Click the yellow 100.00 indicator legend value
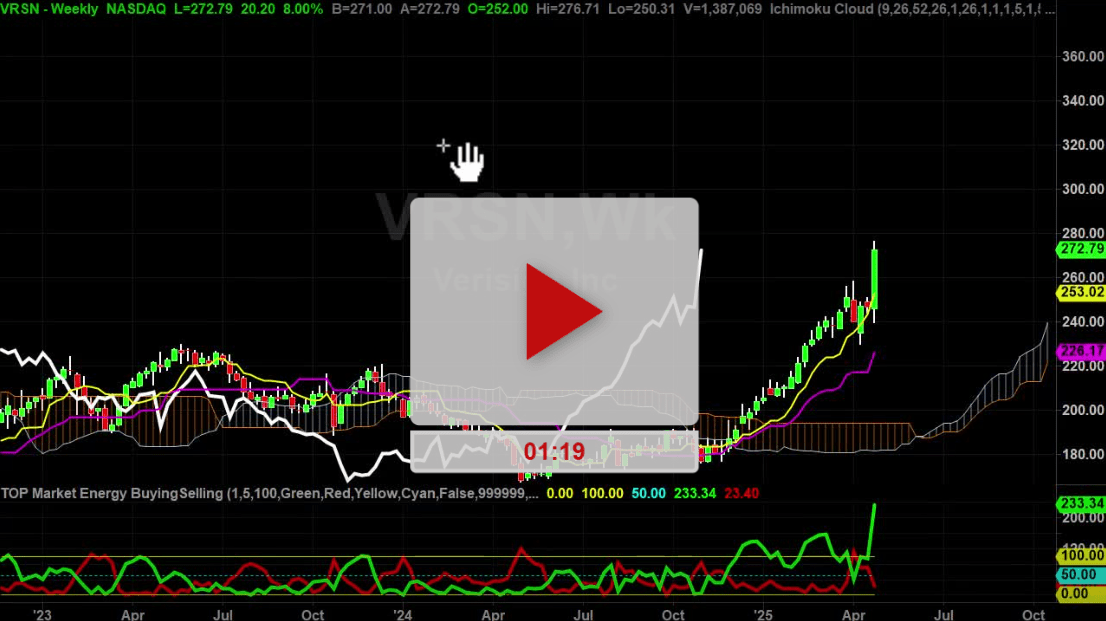This screenshot has width=1106, height=621. [x=602, y=493]
